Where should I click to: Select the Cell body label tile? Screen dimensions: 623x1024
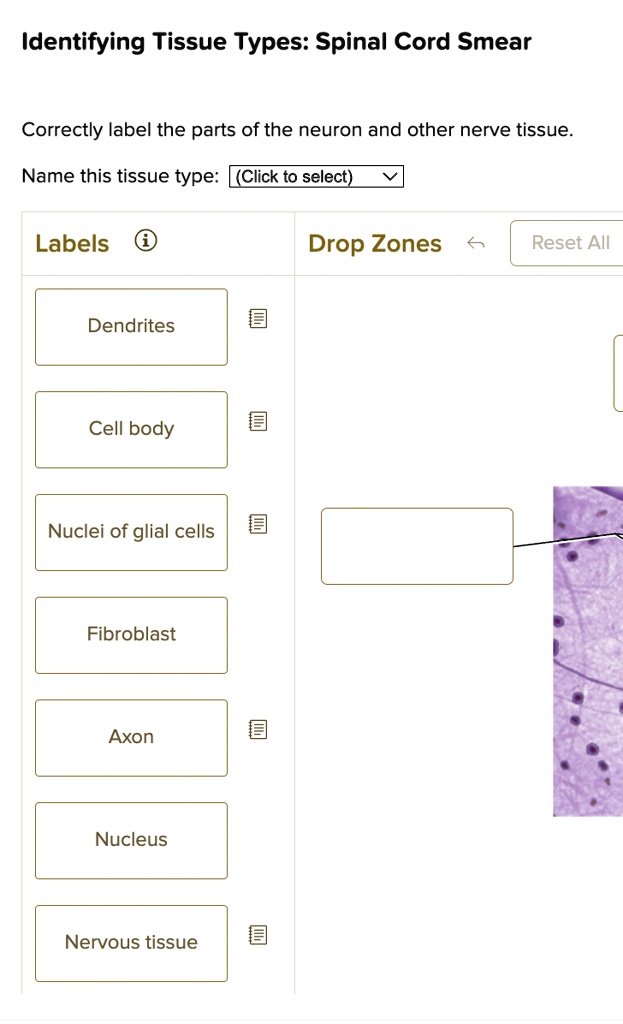point(131,429)
